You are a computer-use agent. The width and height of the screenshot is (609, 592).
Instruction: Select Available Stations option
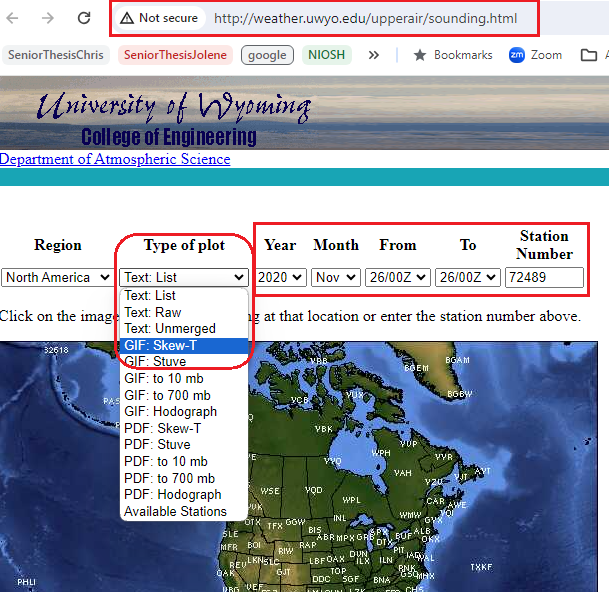[175, 511]
